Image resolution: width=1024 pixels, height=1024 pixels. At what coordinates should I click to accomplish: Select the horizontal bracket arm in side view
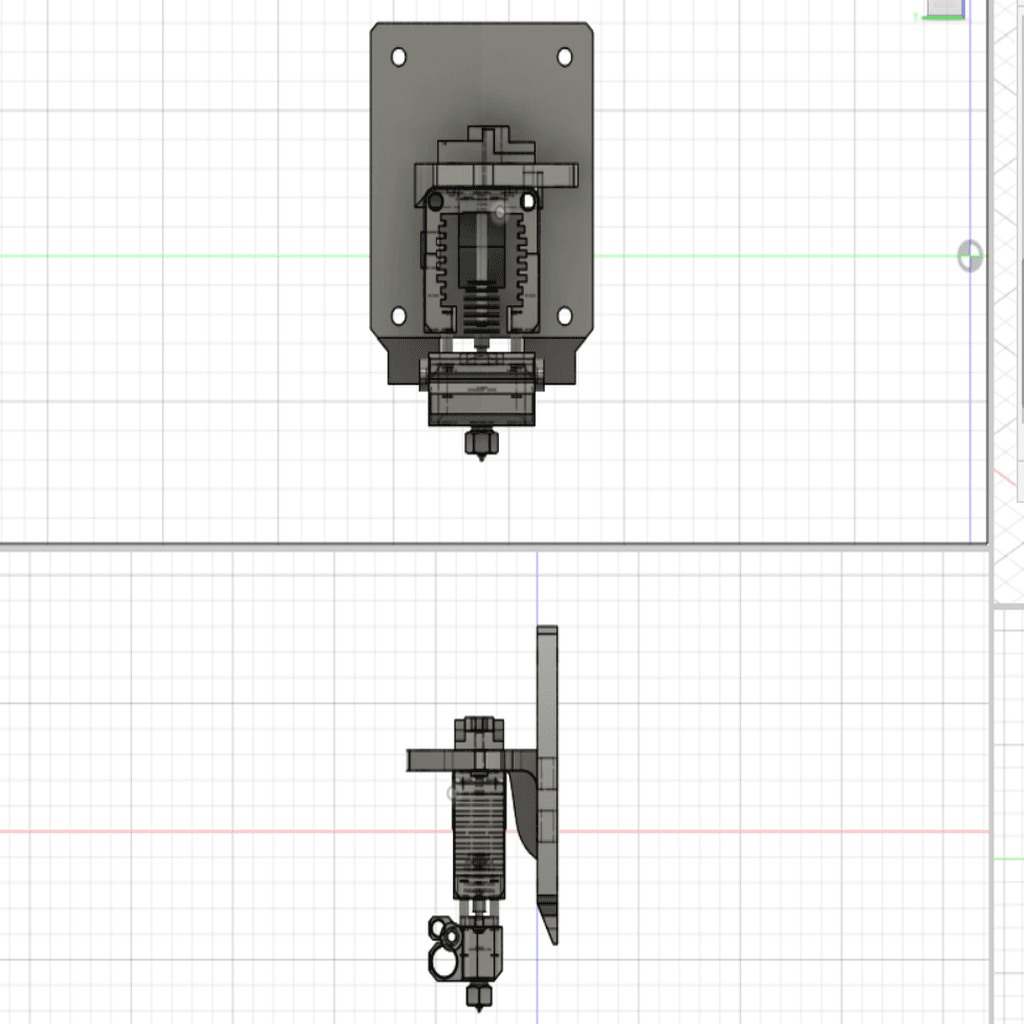tap(470, 760)
